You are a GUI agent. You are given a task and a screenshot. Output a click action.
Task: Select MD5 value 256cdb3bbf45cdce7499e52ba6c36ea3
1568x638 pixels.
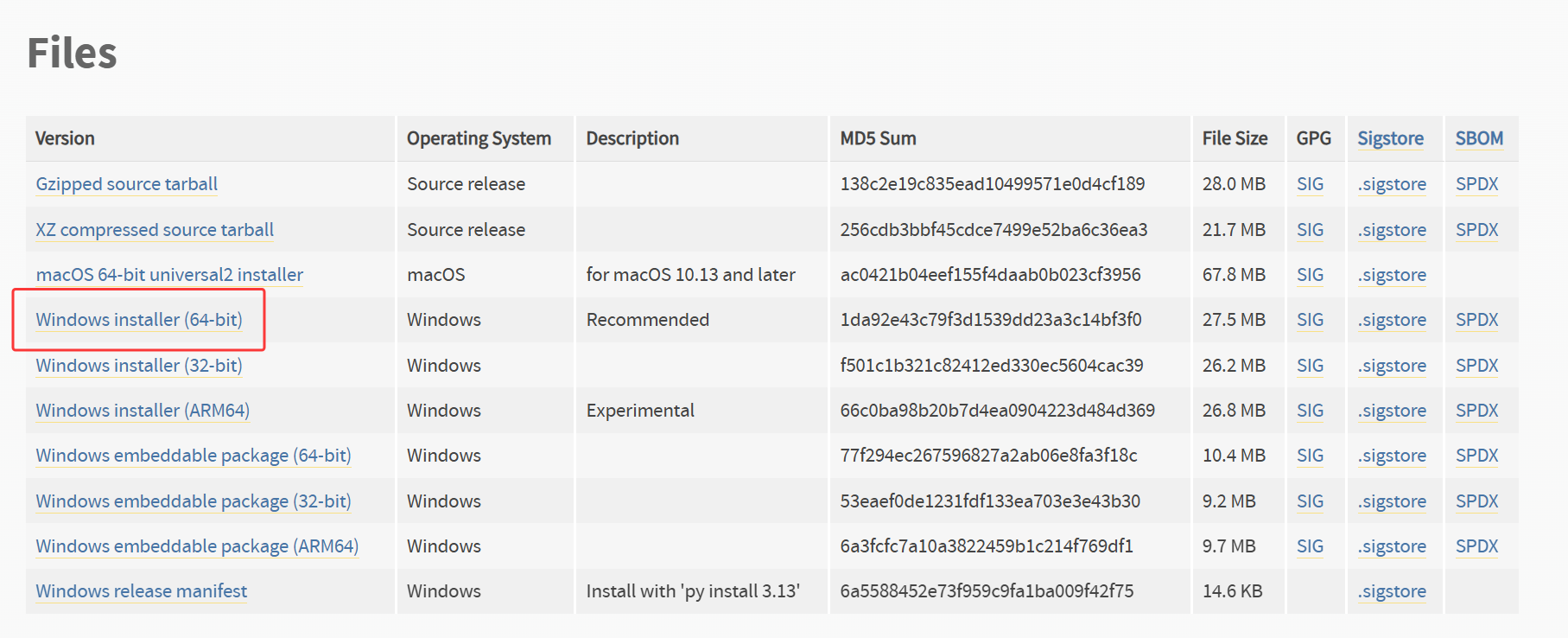993,230
